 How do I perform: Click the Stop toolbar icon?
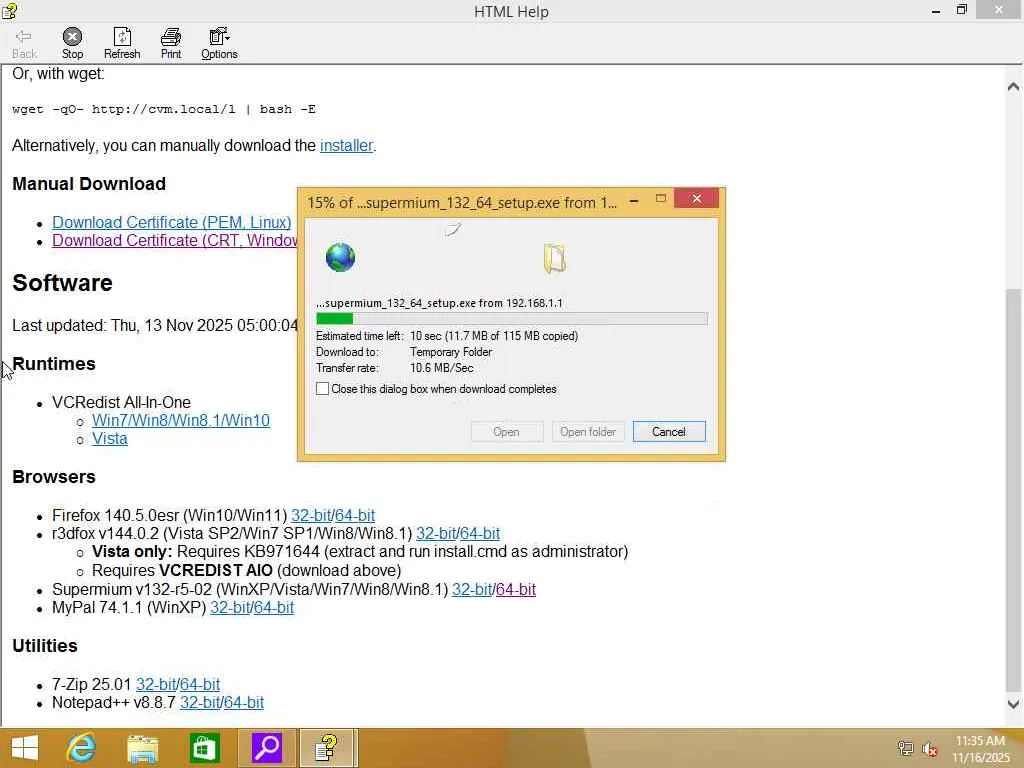click(72, 43)
